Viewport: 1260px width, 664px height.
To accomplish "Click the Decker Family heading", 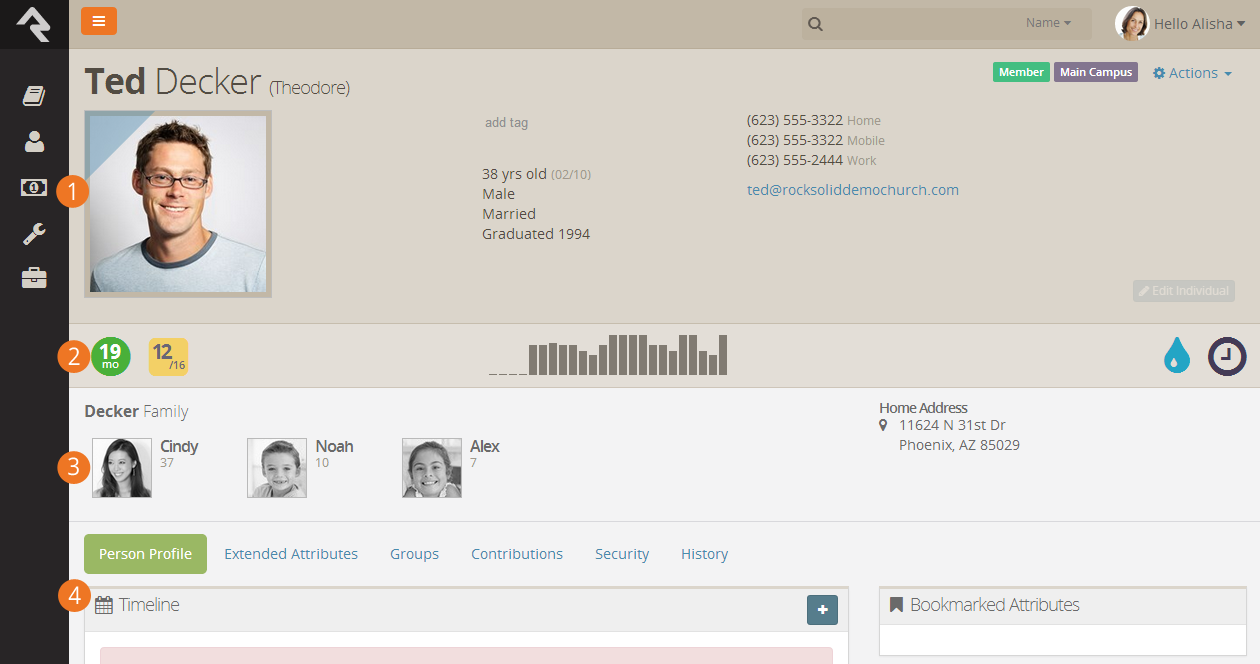I will pyautogui.click(x=136, y=411).
